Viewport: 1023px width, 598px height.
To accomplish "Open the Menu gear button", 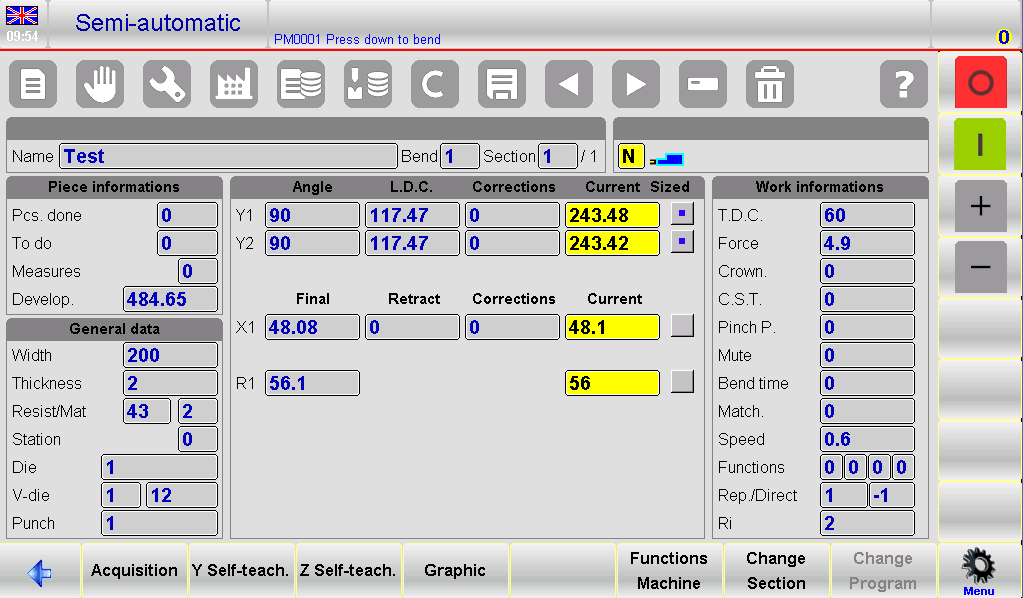I will (x=979, y=571).
